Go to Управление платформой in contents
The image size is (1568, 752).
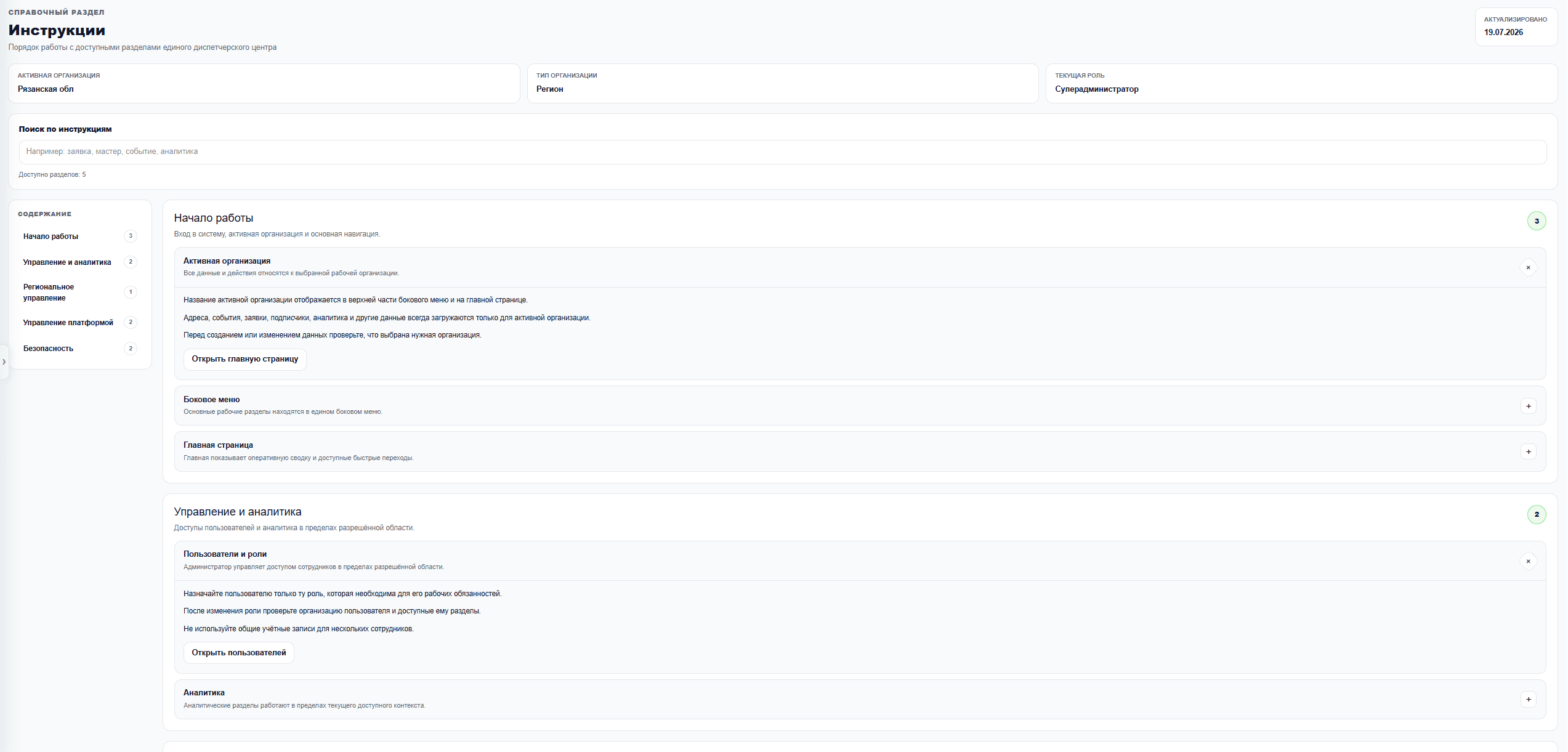click(x=80, y=323)
